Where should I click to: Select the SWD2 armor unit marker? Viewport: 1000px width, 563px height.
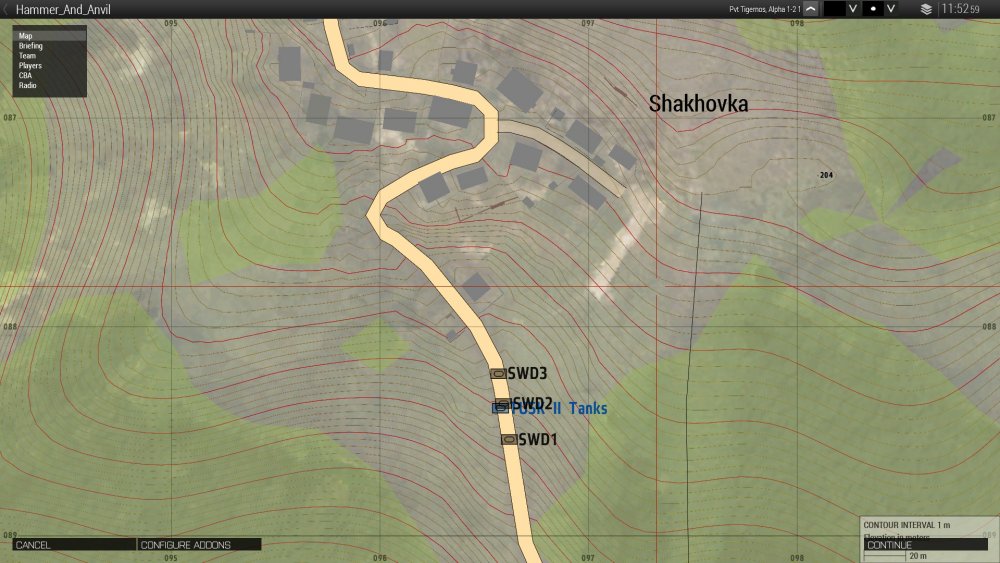coord(503,403)
